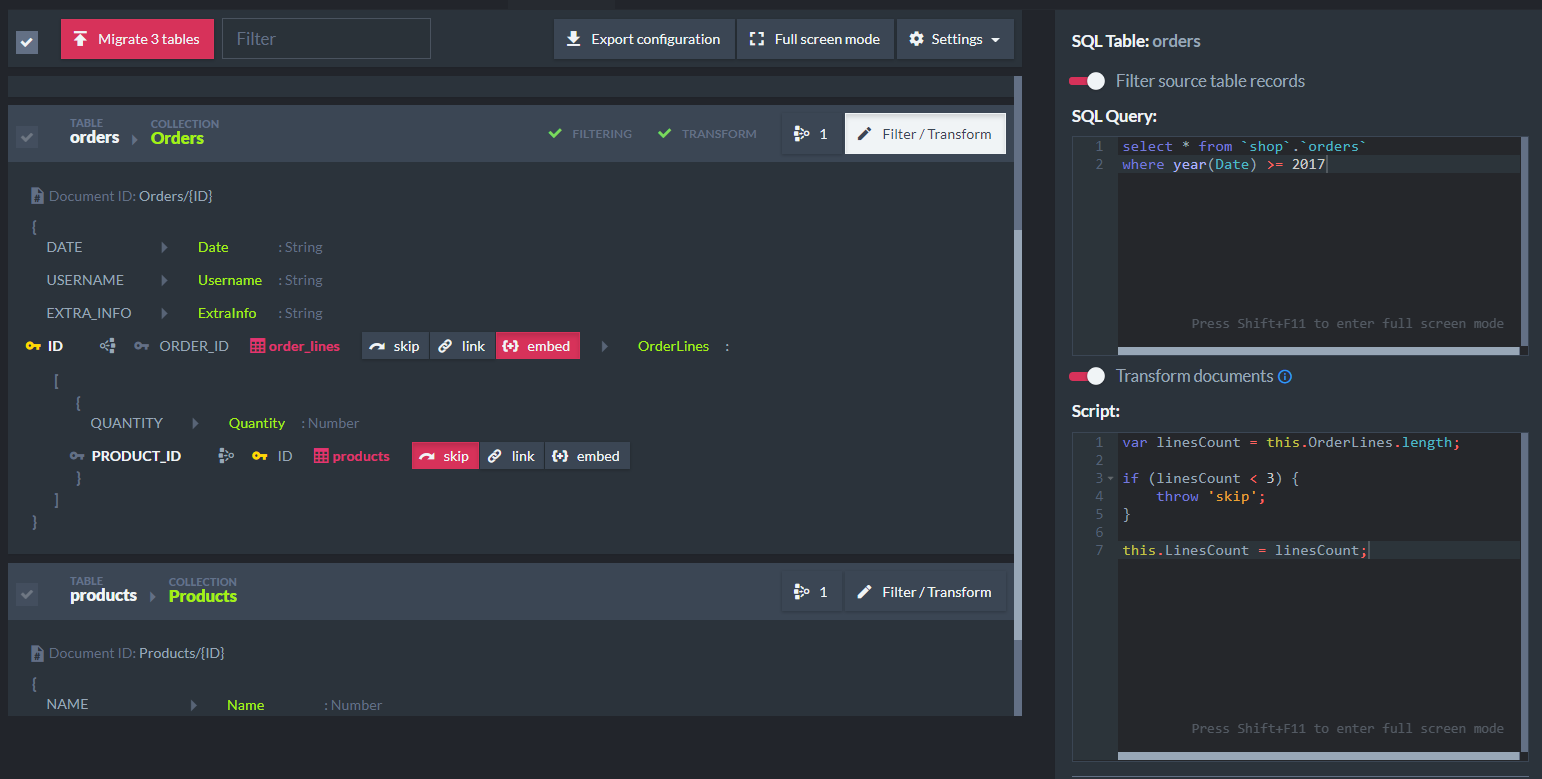Collapse code fold on script line 3
This screenshot has width=1542, height=779.
click(x=1110, y=479)
